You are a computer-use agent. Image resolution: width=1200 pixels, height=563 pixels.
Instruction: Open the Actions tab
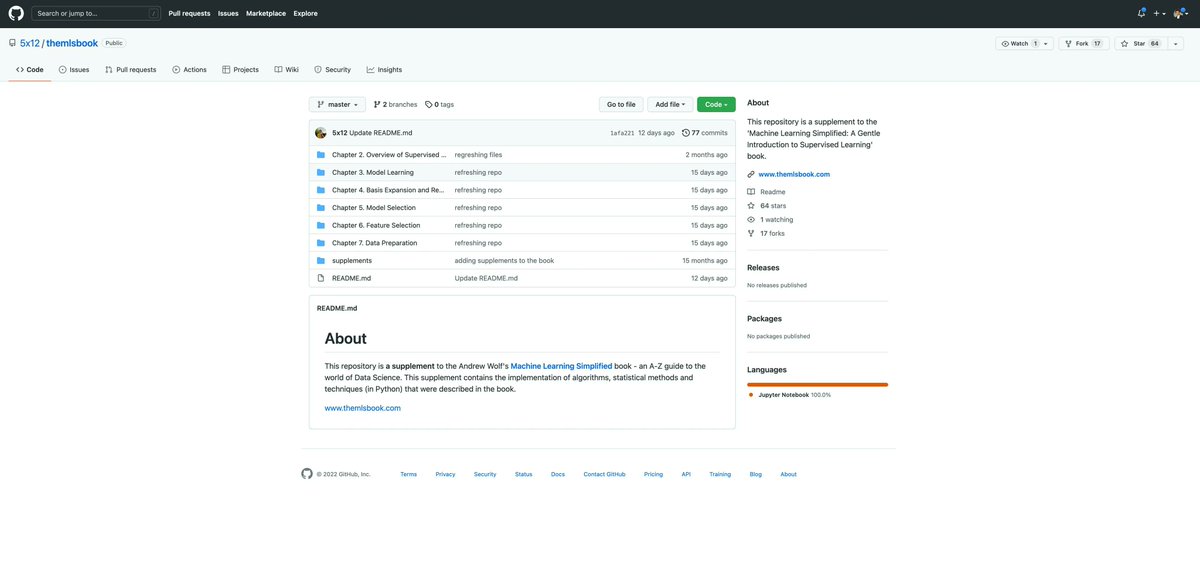point(189,70)
